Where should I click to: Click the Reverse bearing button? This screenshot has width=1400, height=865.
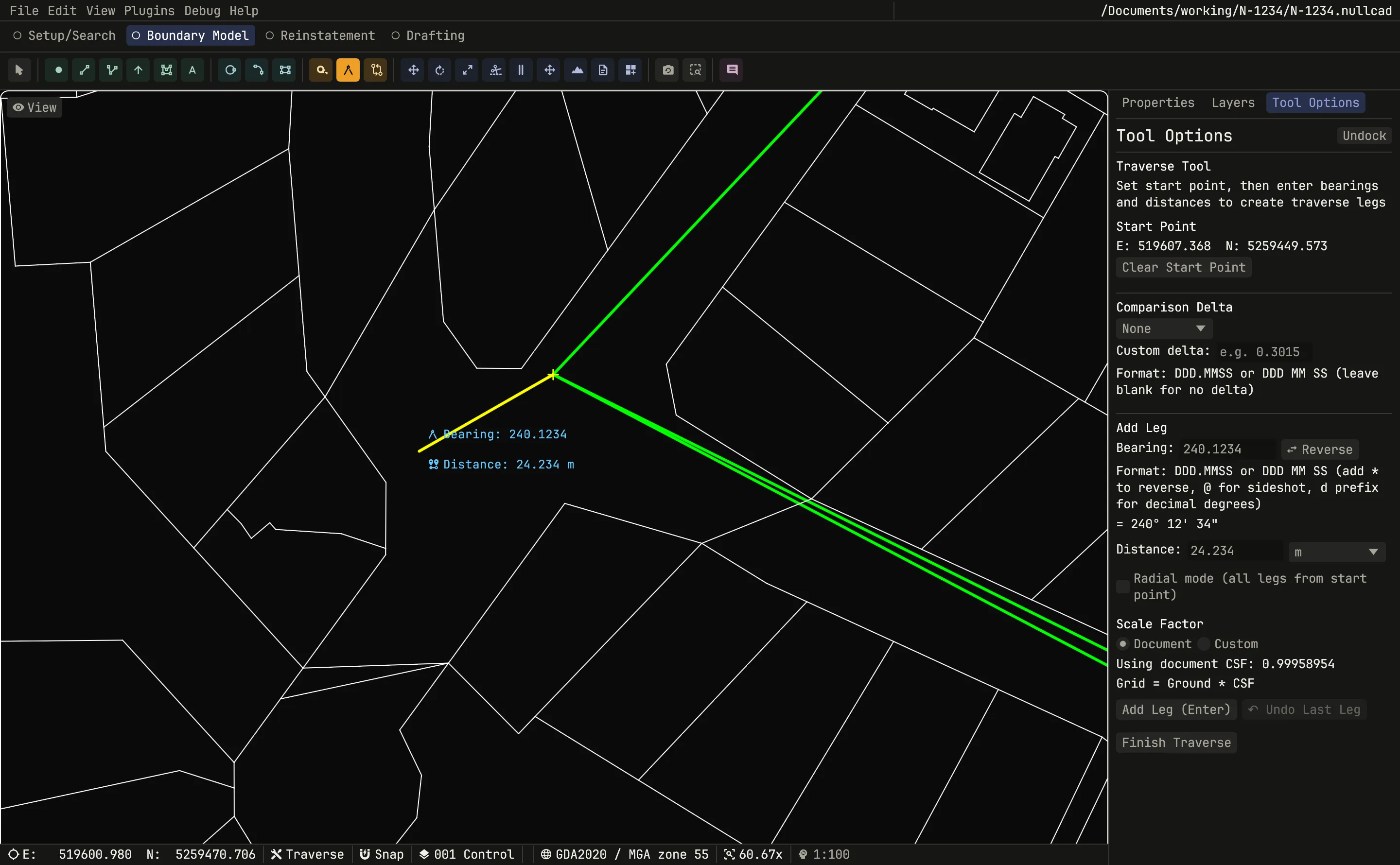tap(1320, 450)
